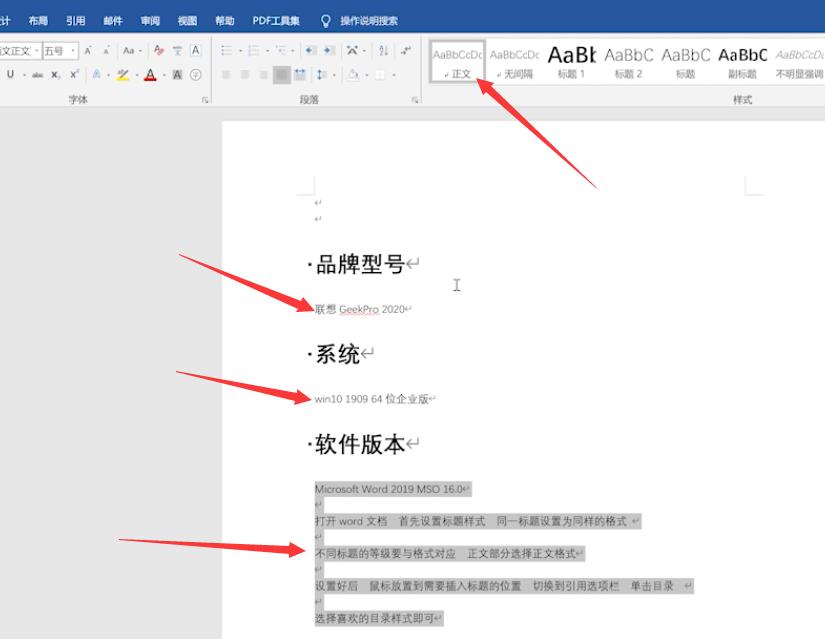Image resolution: width=825 pixels, height=639 pixels.
Task: Click the enclosed characters icon
Action: click(195, 75)
